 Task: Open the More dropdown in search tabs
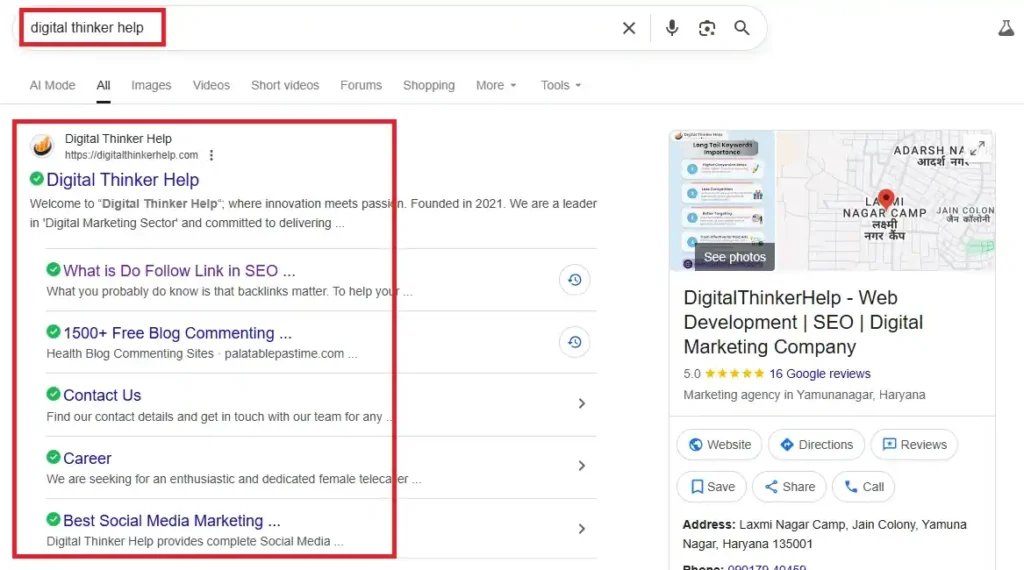[x=496, y=86]
